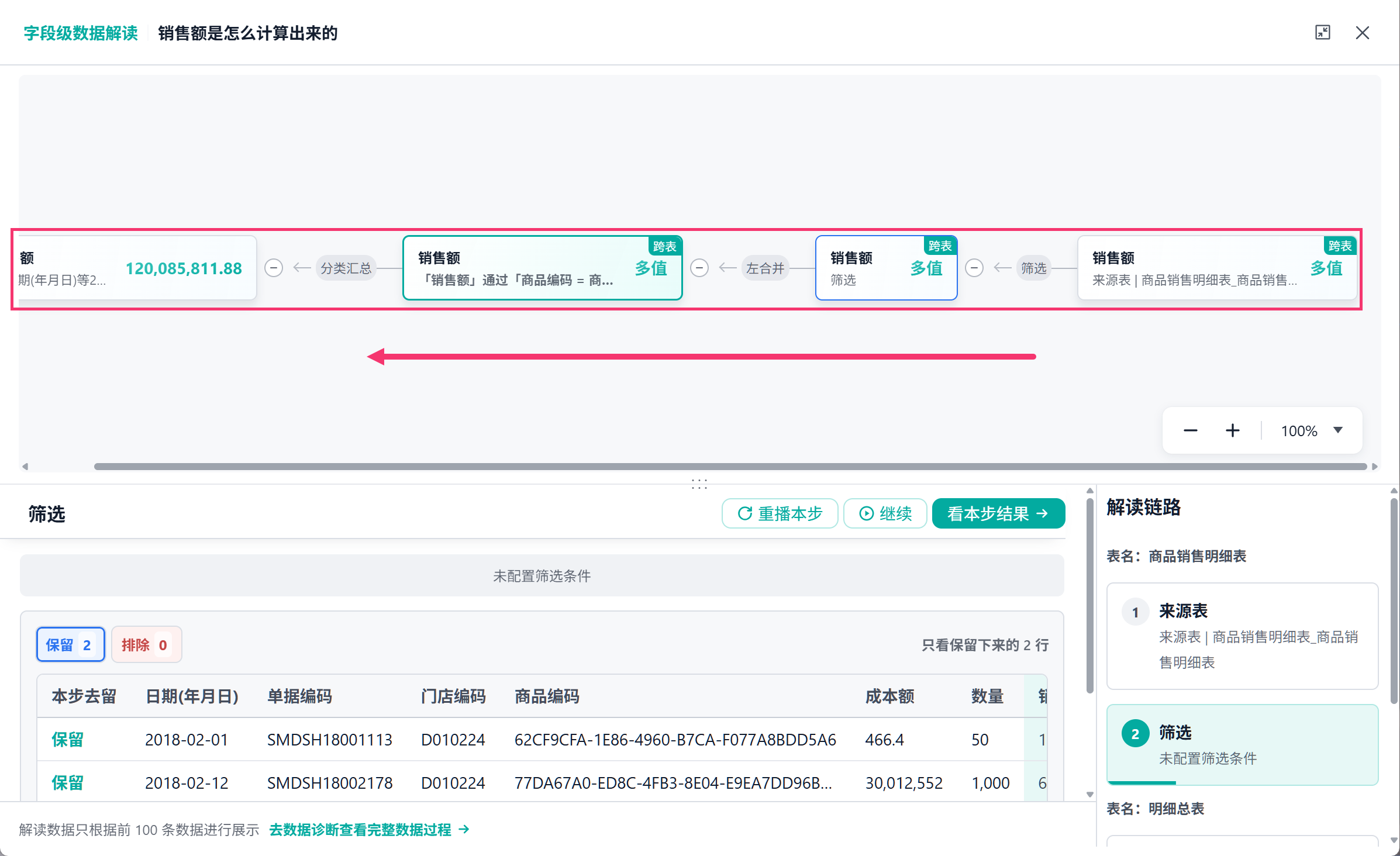Open the 120,085,811.88 result node card

[x=137, y=268]
